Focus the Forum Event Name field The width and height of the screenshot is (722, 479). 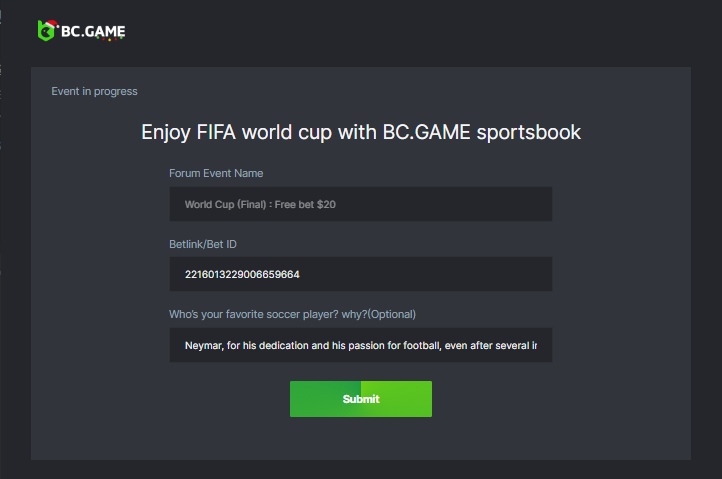click(361, 204)
